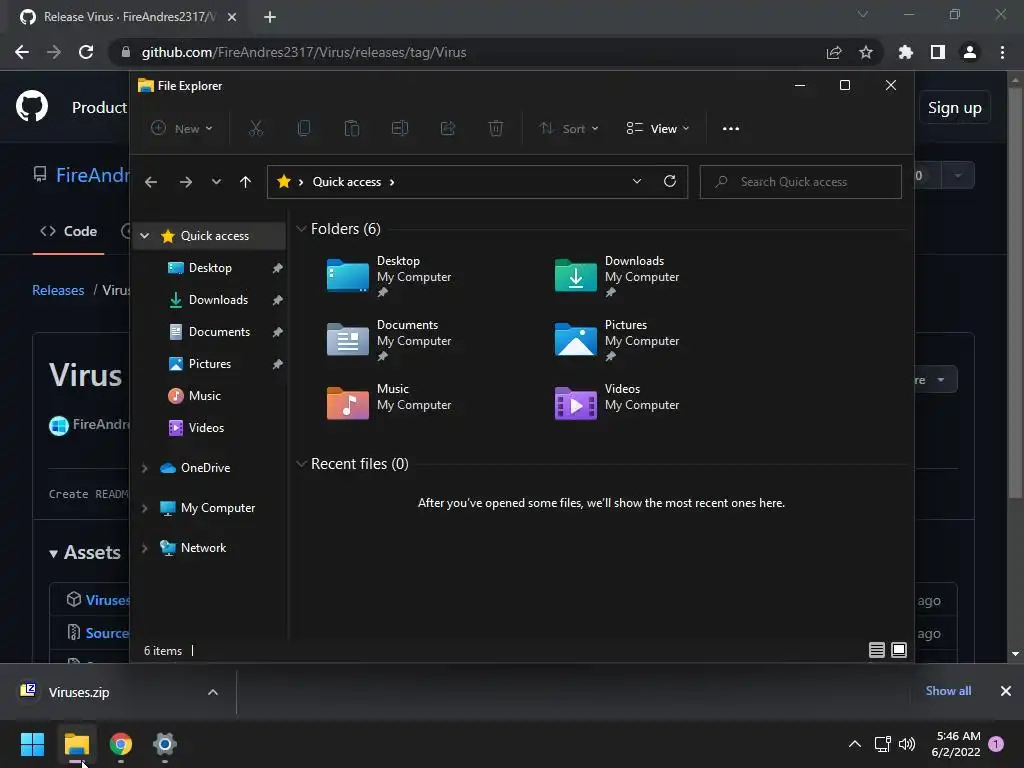Expand the Network tree node
Screen dimensions: 1024x768
click(145, 548)
